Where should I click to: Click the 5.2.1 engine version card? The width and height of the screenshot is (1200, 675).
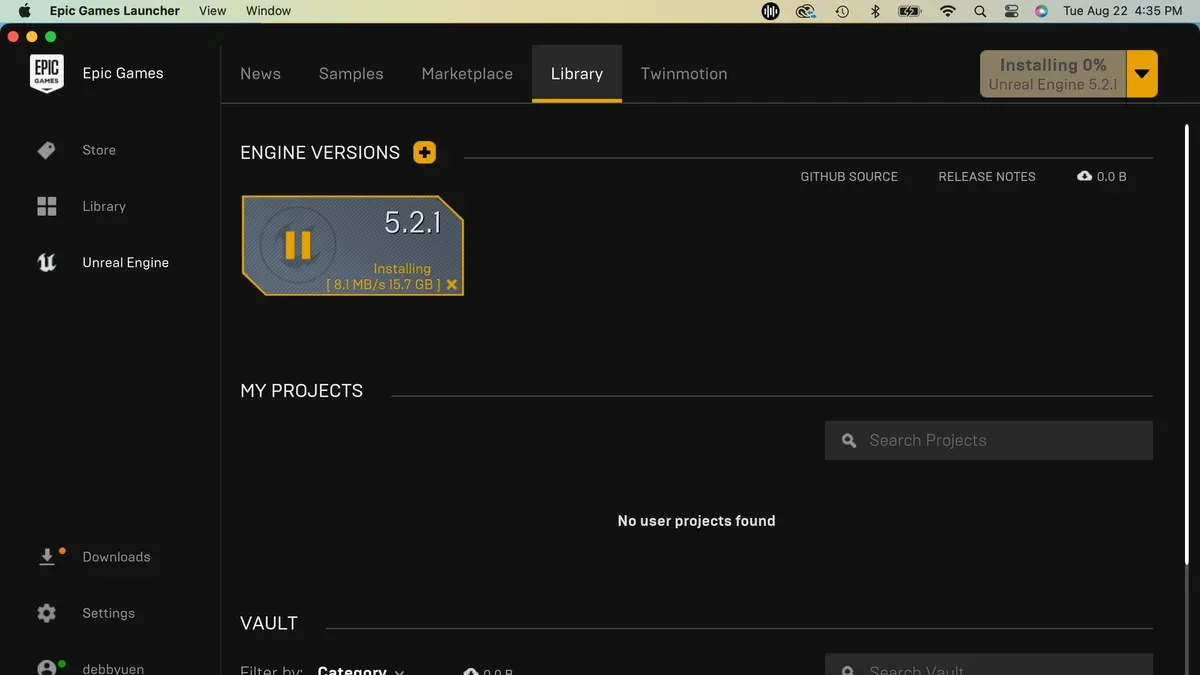[353, 246]
